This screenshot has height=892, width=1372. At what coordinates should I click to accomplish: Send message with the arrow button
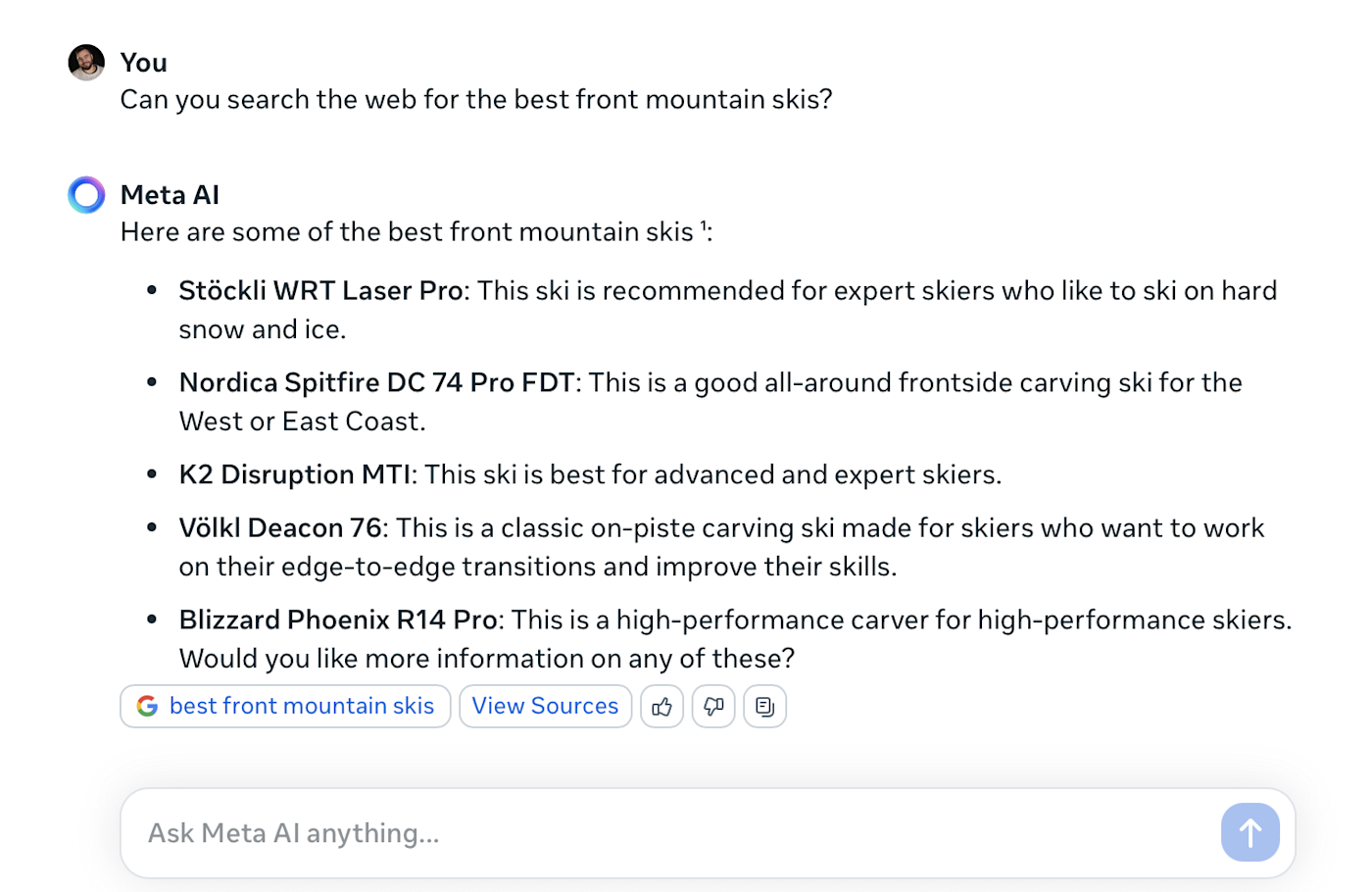pos(1250,832)
